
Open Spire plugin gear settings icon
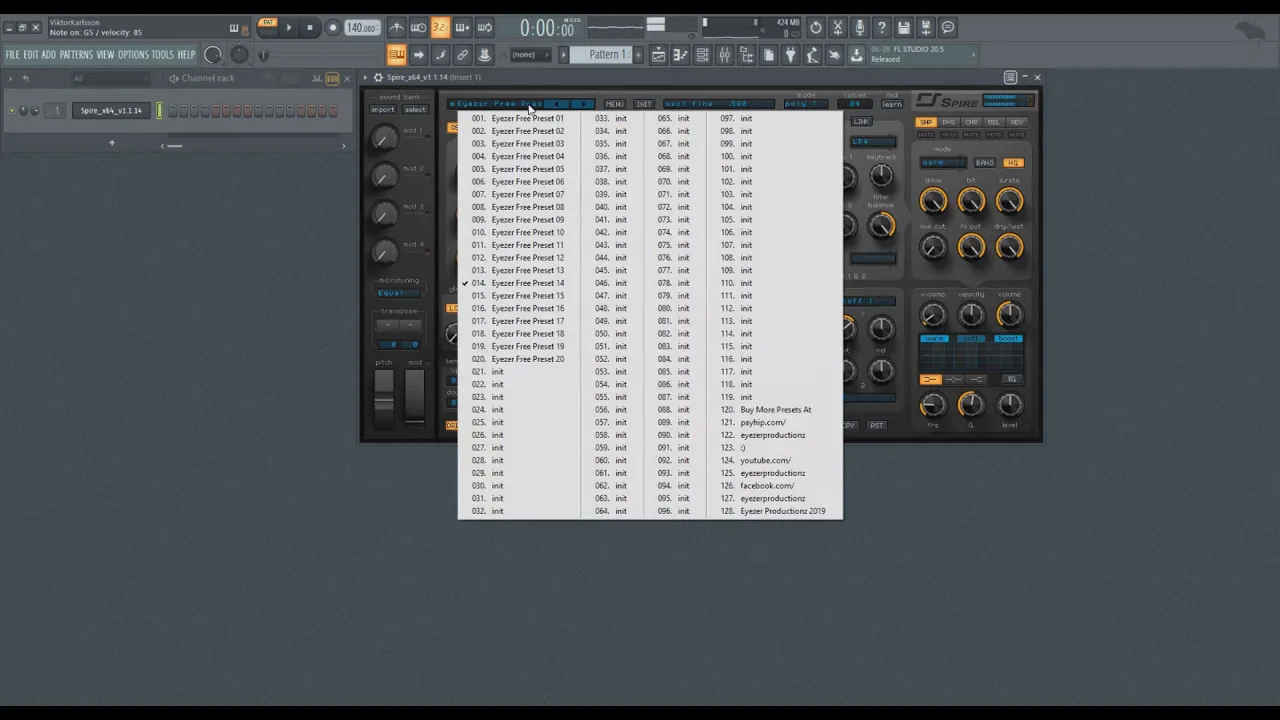pyautogui.click(x=378, y=77)
